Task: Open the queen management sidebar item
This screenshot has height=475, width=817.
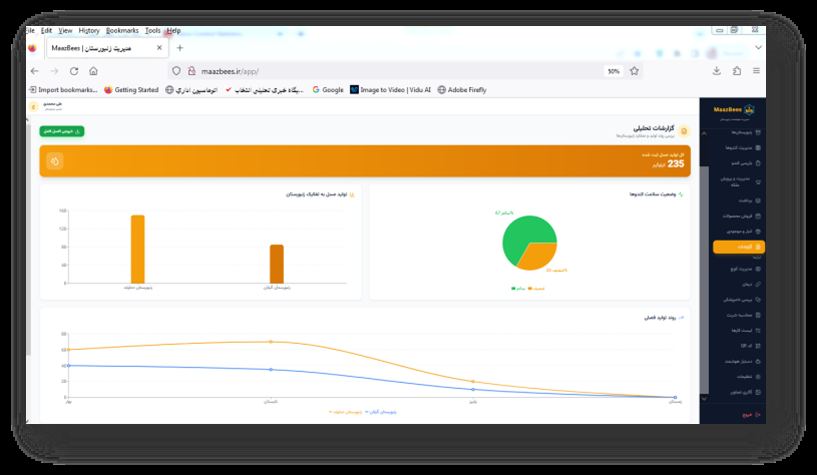Action: pyautogui.click(x=741, y=182)
